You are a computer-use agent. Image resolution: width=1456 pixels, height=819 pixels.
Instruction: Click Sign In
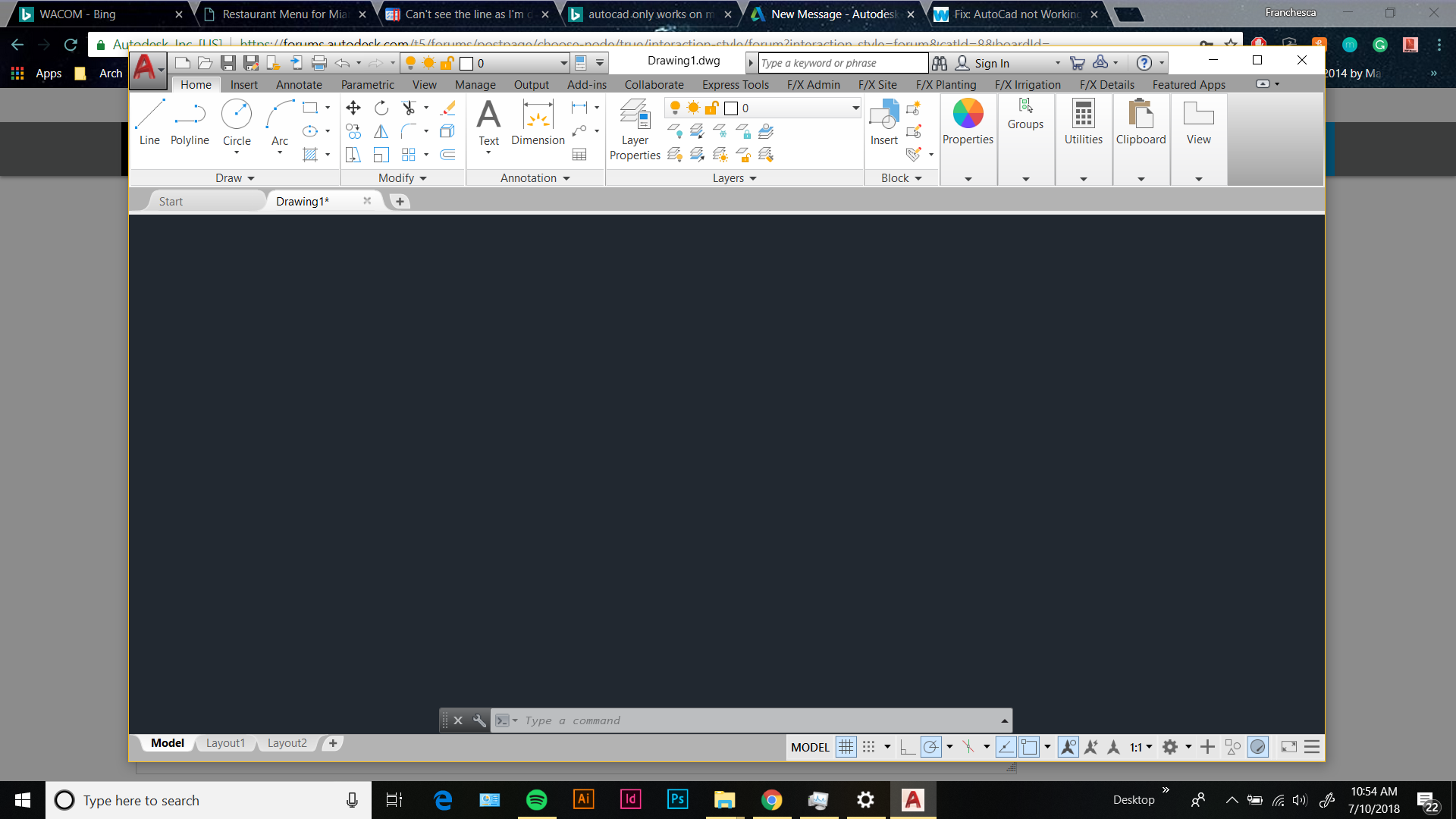point(991,63)
